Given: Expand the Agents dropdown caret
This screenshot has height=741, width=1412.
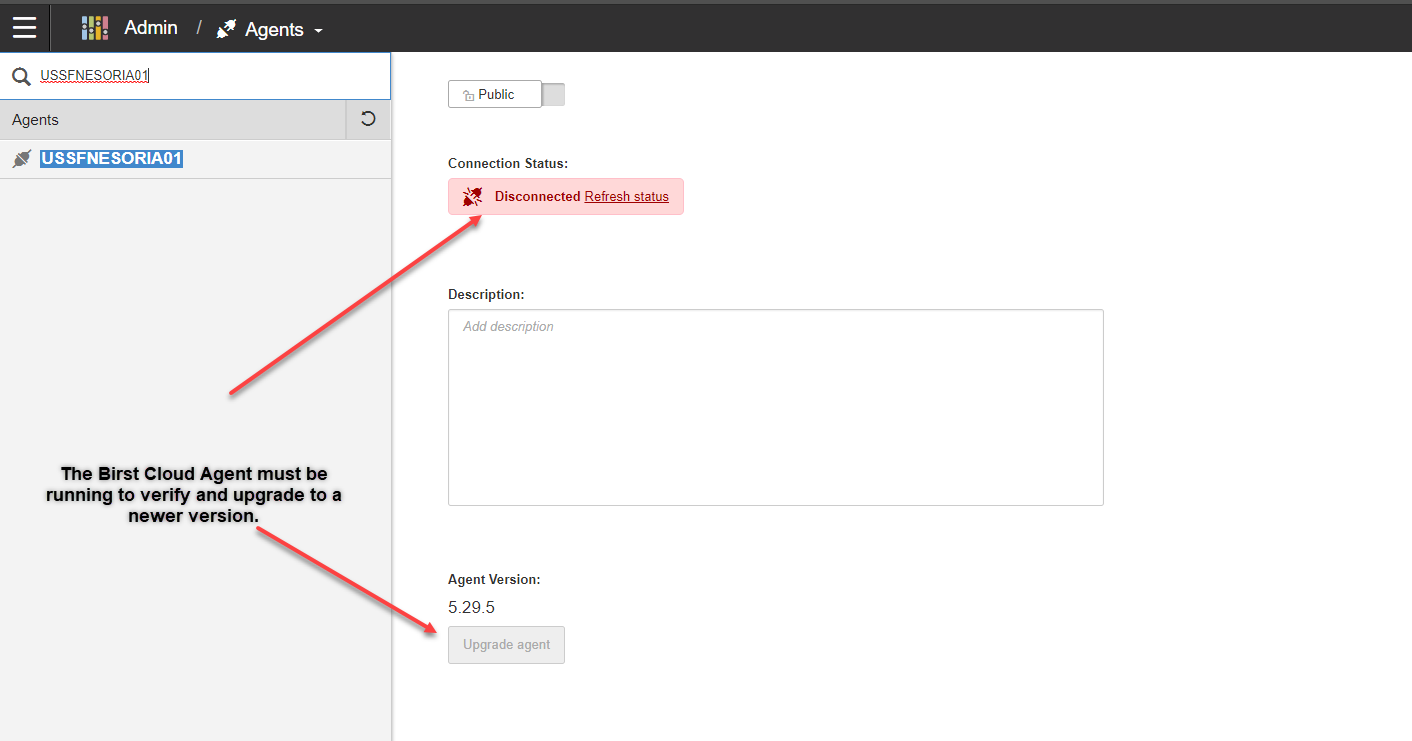Looking at the screenshot, I should click(319, 31).
